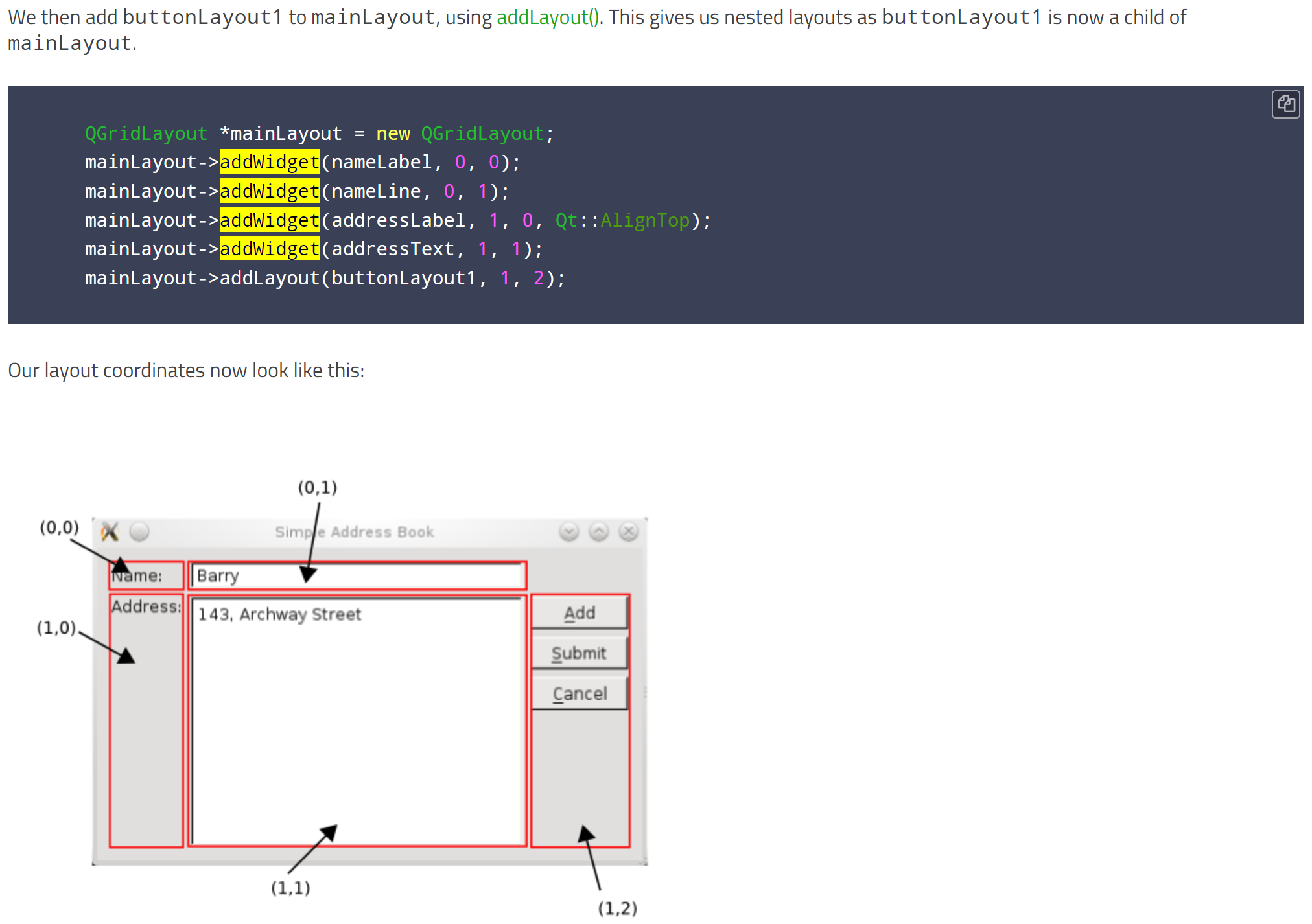Click highlighted addWidget on the nameLabel line
Screen dimensions: 1312x924
coord(270,162)
